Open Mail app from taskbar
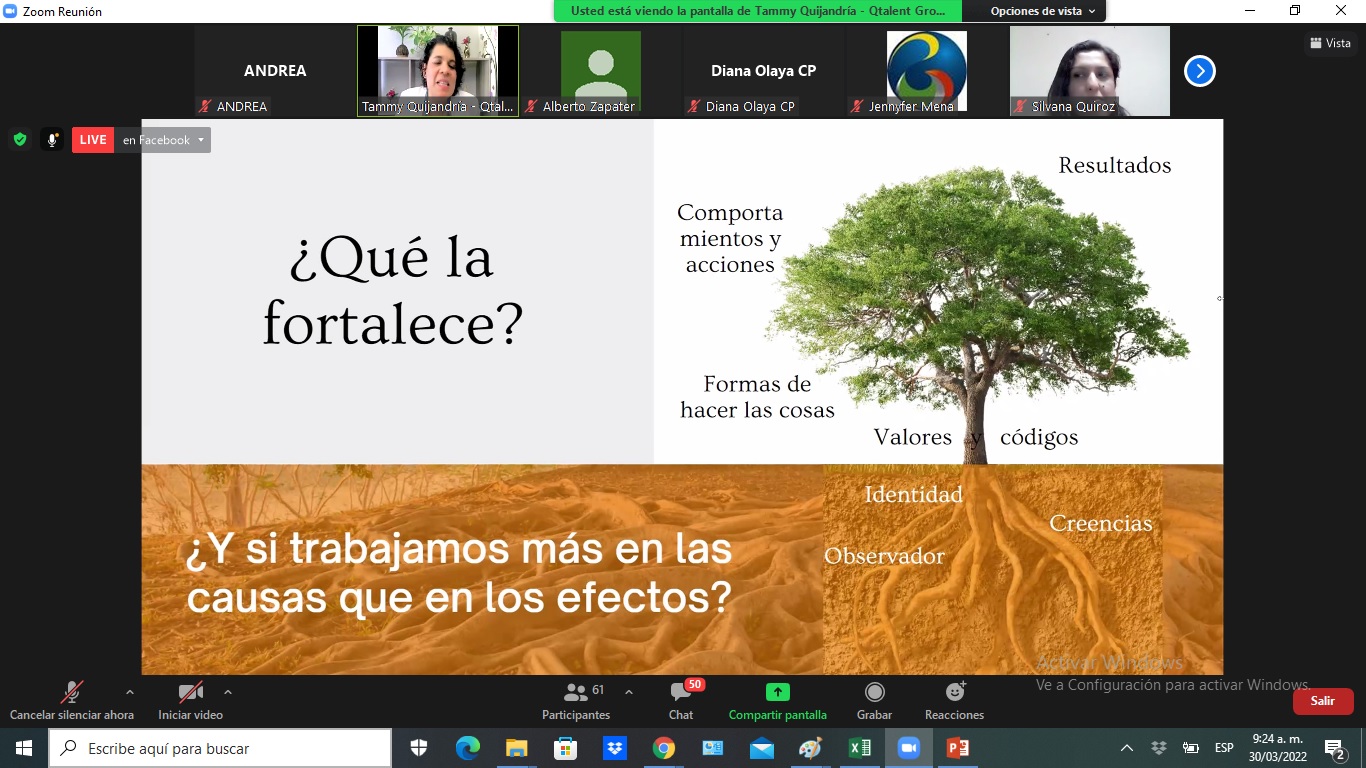1366x768 pixels. pos(761,748)
